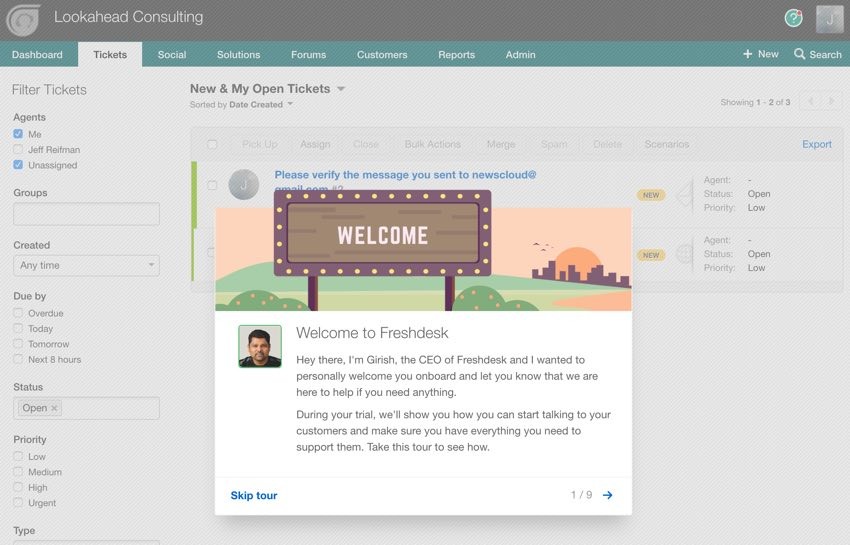Click Skip tour link
Viewport: 850px width, 545px height.
[x=254, y=495]
